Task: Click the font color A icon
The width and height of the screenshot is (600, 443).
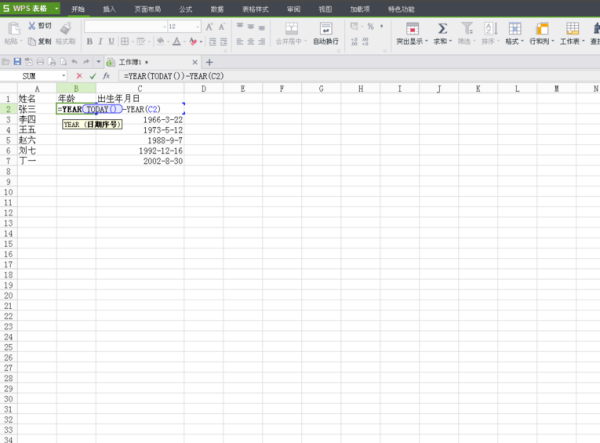Action: (x=176, y=41)
